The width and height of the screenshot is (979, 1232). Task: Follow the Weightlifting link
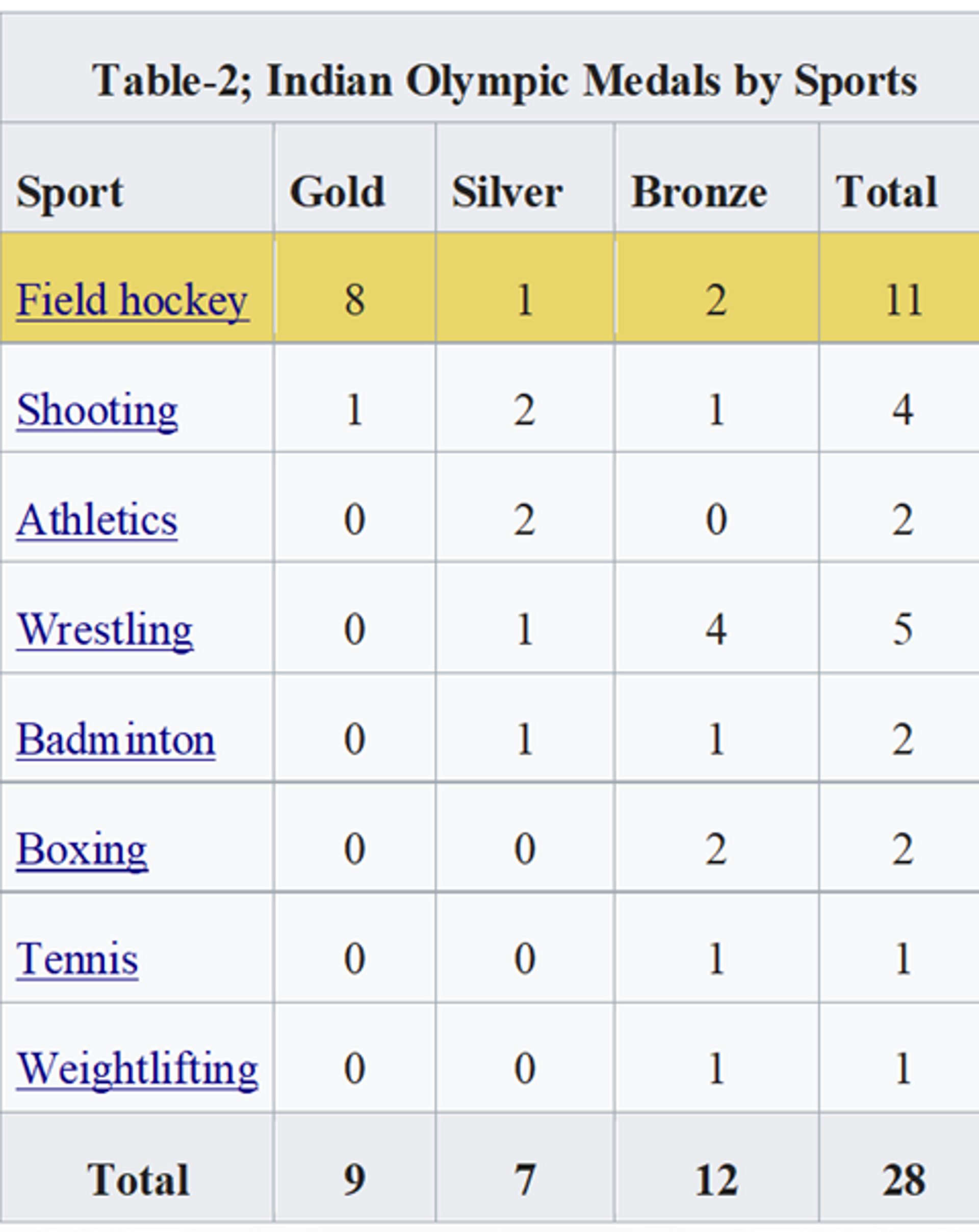137,1068
